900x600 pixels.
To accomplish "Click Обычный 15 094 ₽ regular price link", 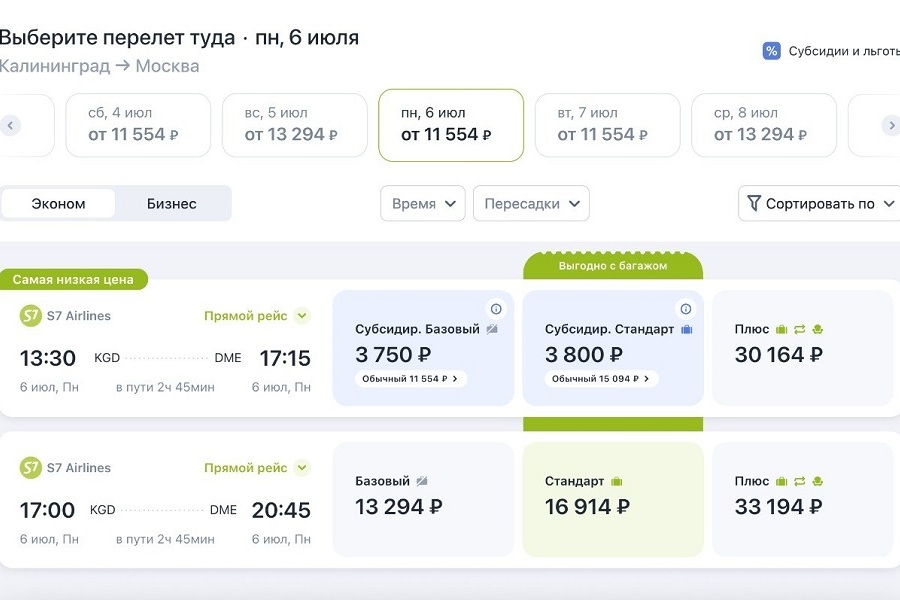I will click(601, 379).
